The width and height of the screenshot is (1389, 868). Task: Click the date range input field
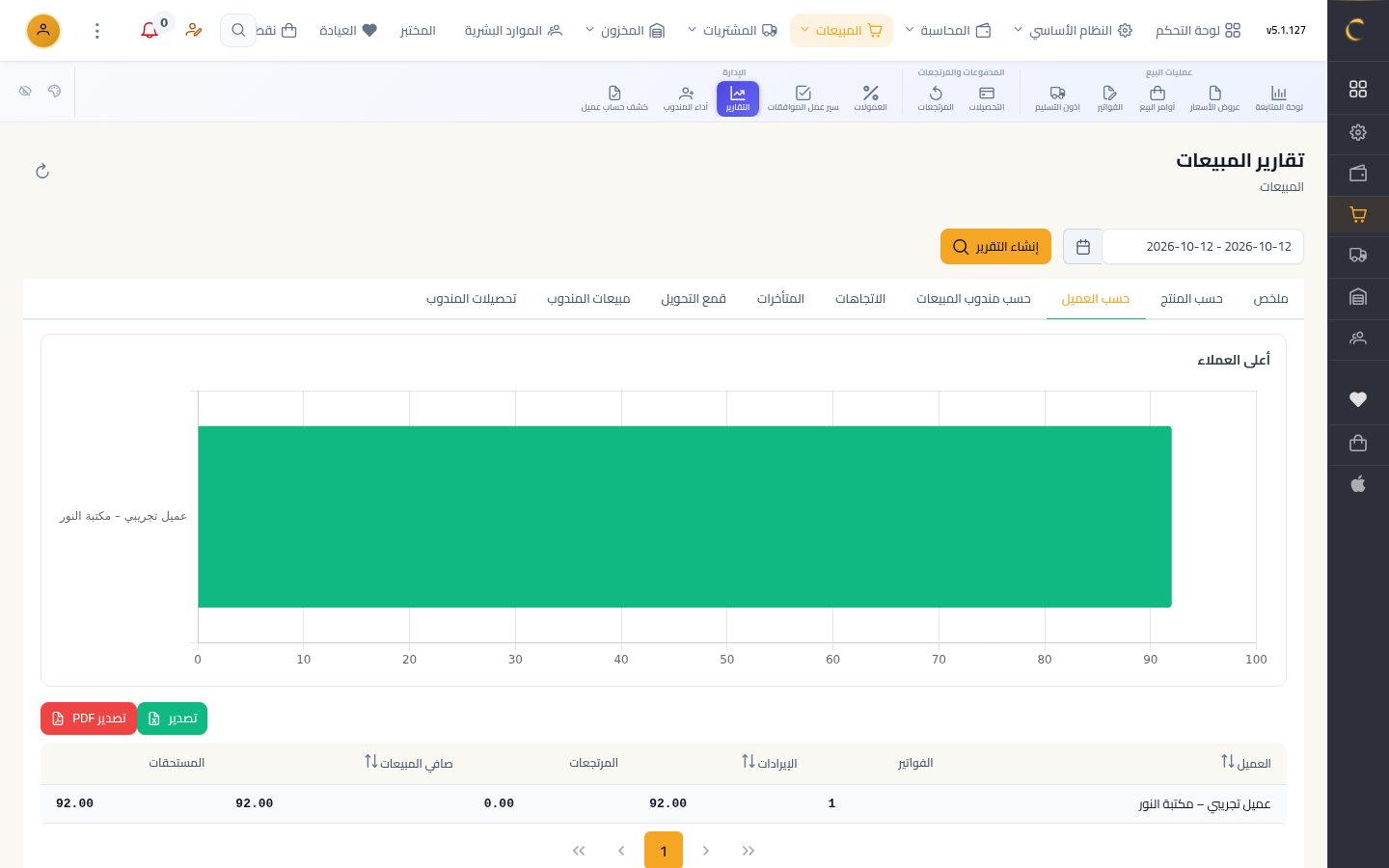pyautogui.click(x=1203, y=247)
